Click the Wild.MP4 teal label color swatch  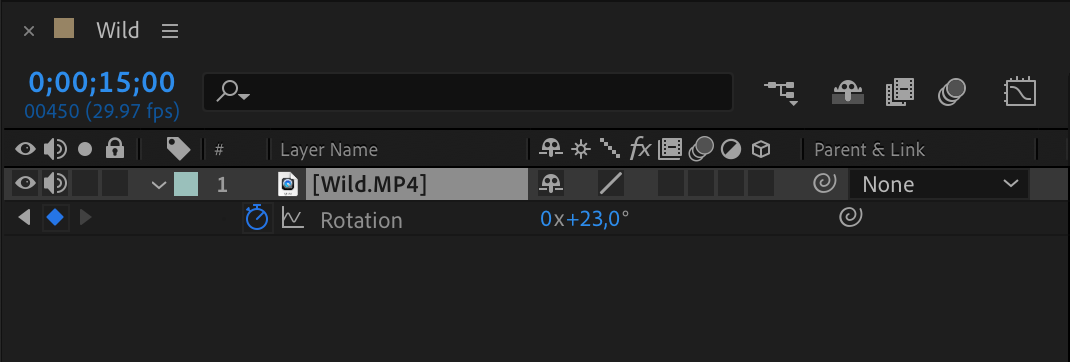186,184
